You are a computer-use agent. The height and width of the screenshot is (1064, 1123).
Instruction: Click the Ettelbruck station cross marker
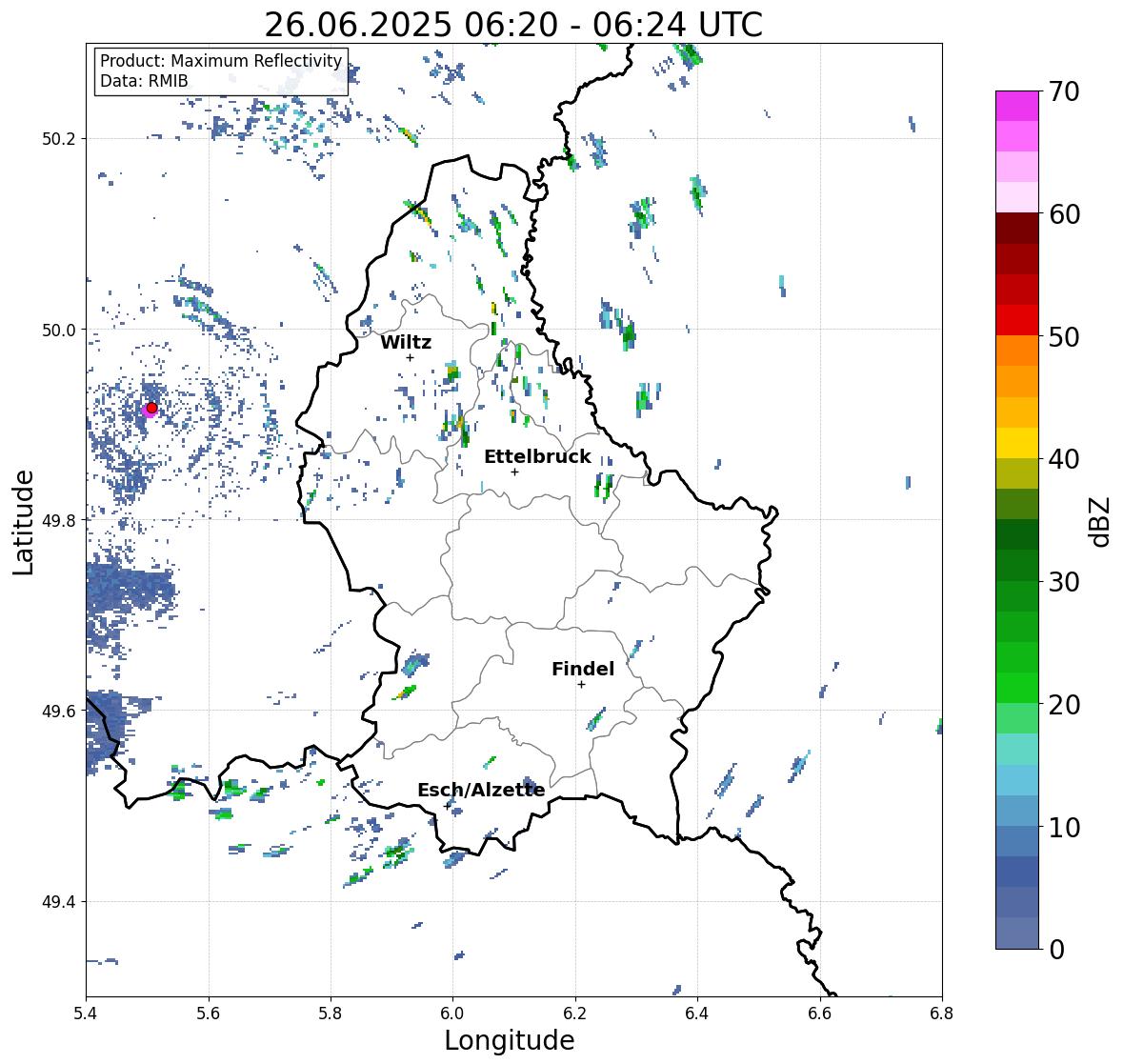514,472
